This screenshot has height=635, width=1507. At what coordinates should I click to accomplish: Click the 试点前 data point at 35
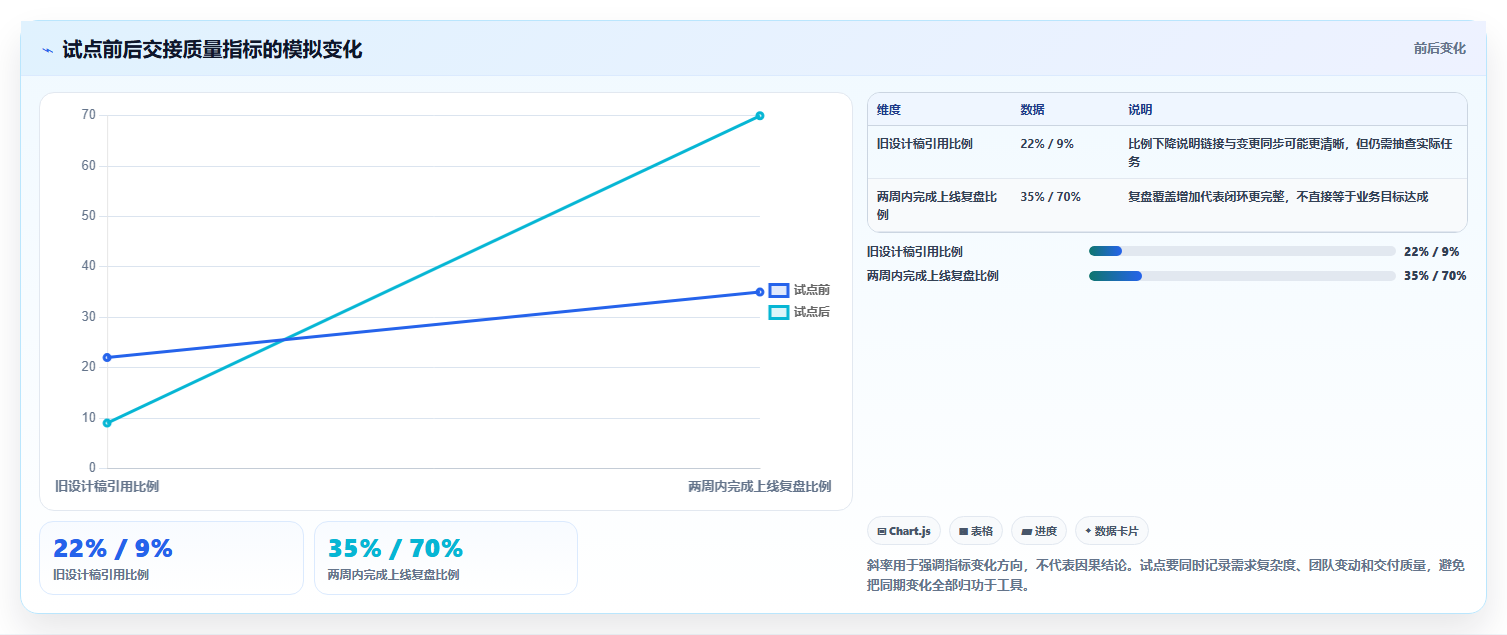(x=760, y=292)
